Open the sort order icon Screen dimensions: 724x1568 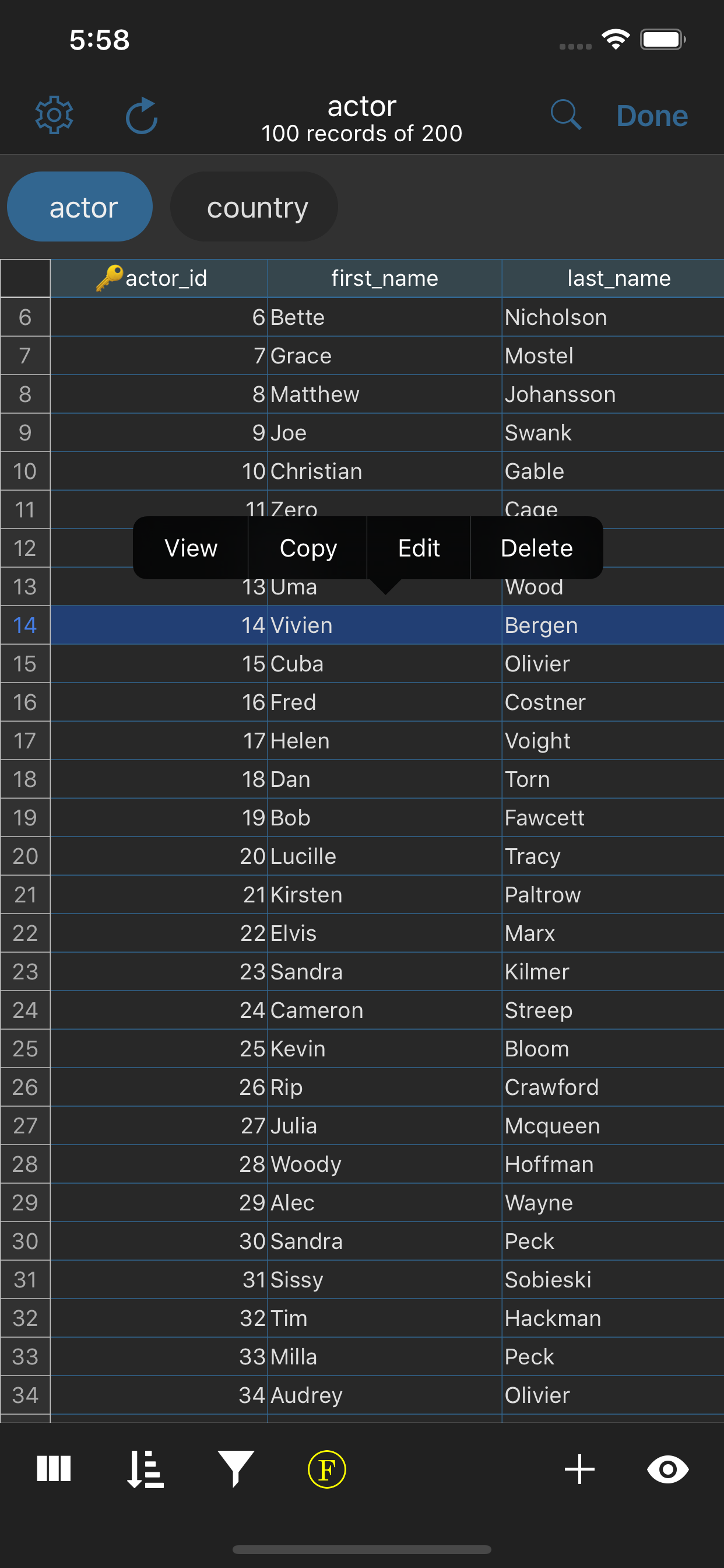pyautogui.click(x=143, y=1469)
